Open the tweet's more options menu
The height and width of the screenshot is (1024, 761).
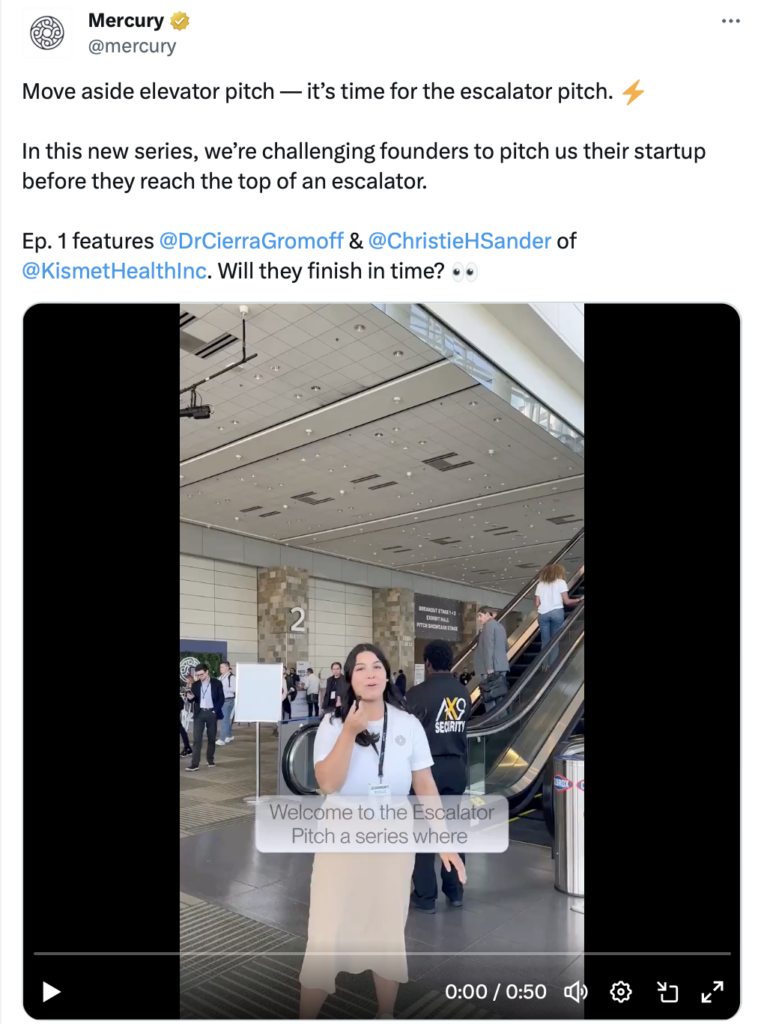click(x=730, y=21)
